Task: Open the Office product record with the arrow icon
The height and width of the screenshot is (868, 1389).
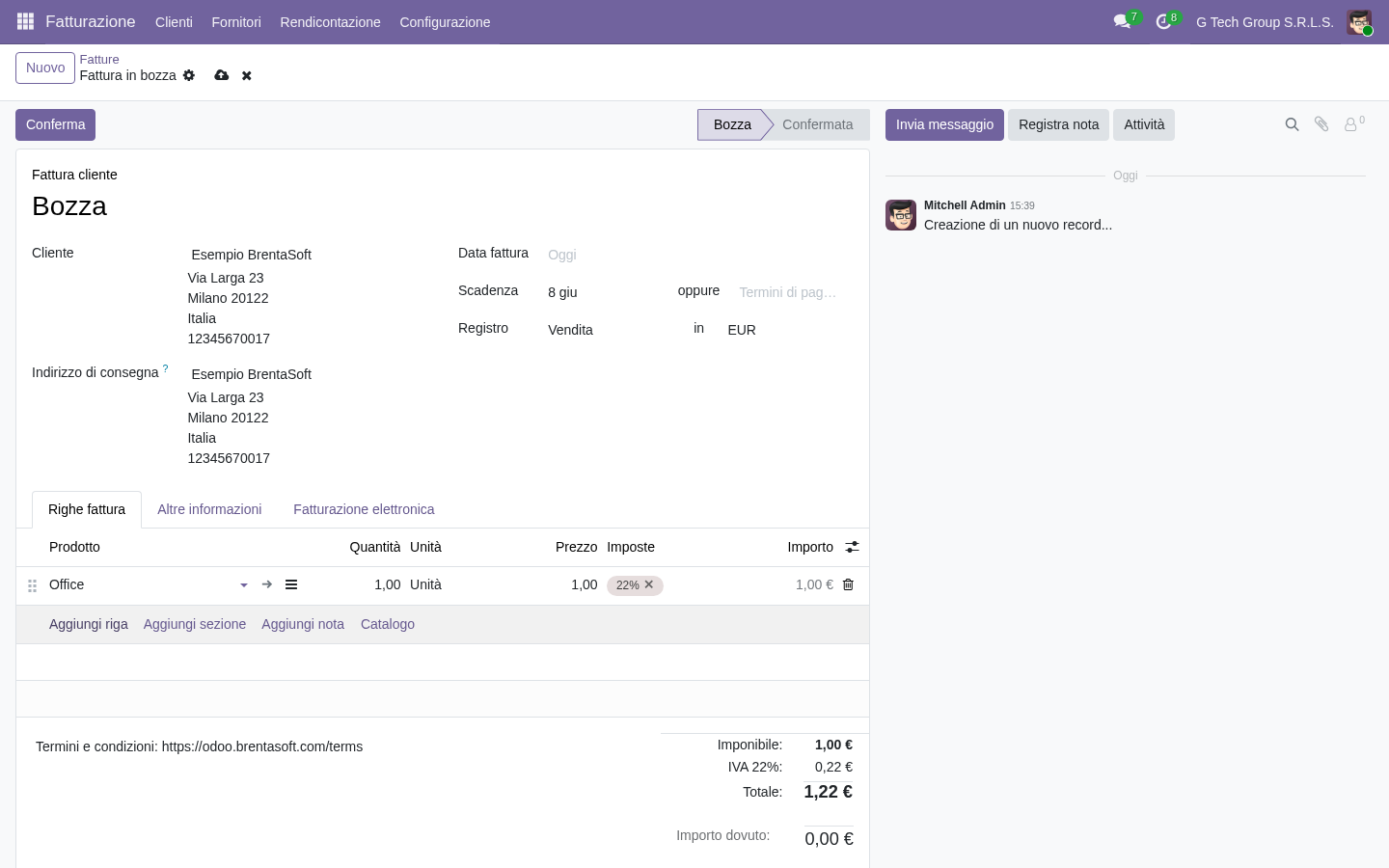Action: [267, 584]
